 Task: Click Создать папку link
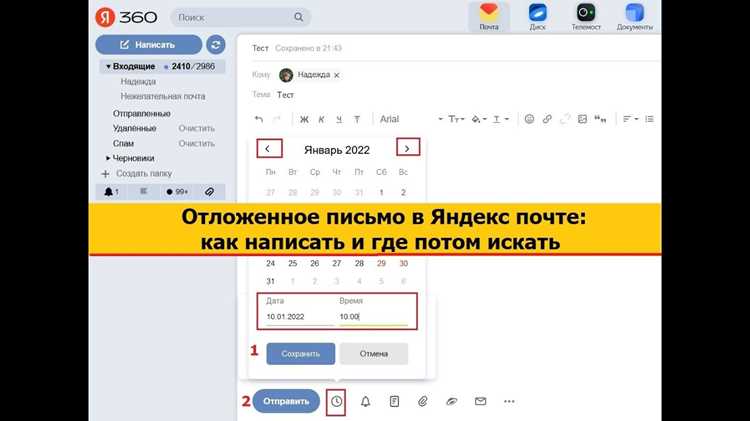click(144, 174)
